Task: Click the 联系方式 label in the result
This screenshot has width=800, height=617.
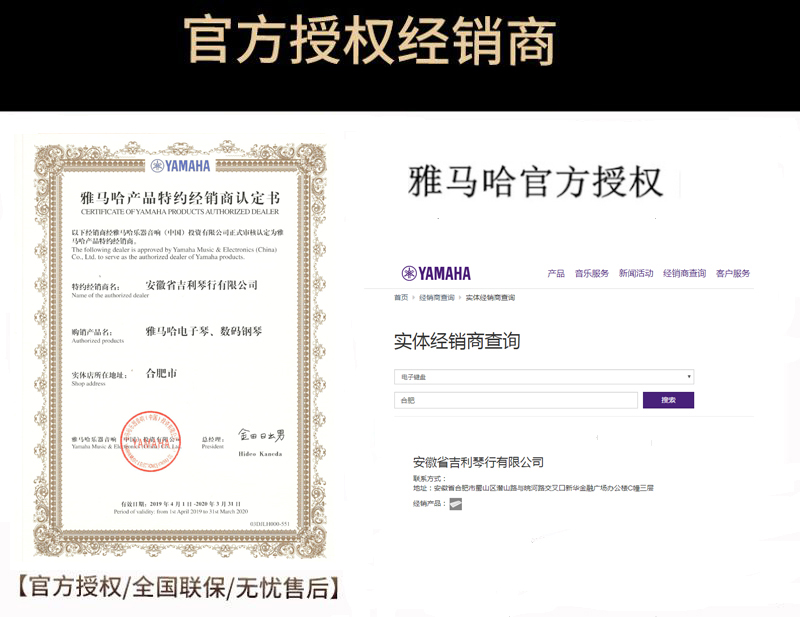Action: 429,479
